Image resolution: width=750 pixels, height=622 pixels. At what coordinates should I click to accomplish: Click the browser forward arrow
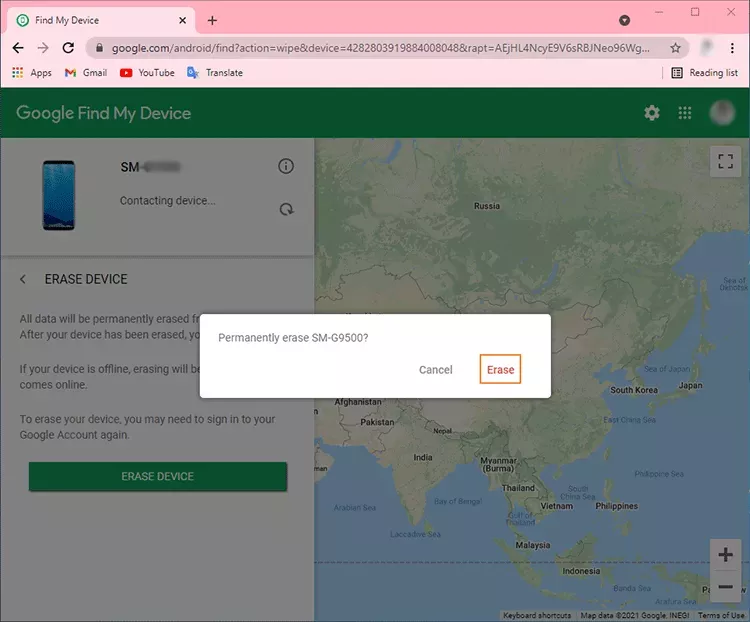point(43,48)
